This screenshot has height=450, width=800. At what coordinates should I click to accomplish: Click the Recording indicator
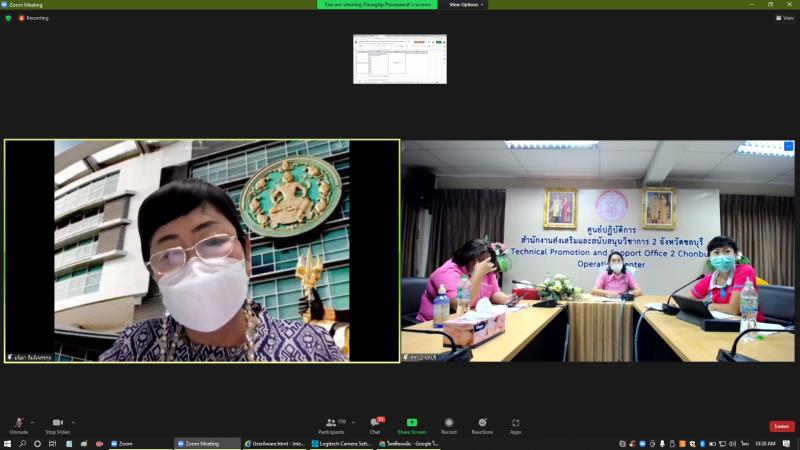tap(34, 18)
